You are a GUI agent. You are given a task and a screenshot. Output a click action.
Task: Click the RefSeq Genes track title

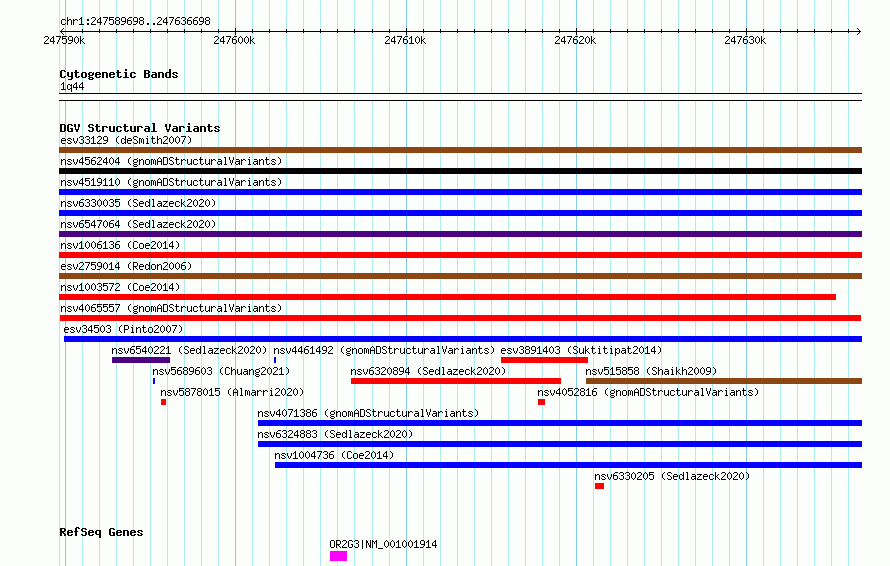(101, 532)
